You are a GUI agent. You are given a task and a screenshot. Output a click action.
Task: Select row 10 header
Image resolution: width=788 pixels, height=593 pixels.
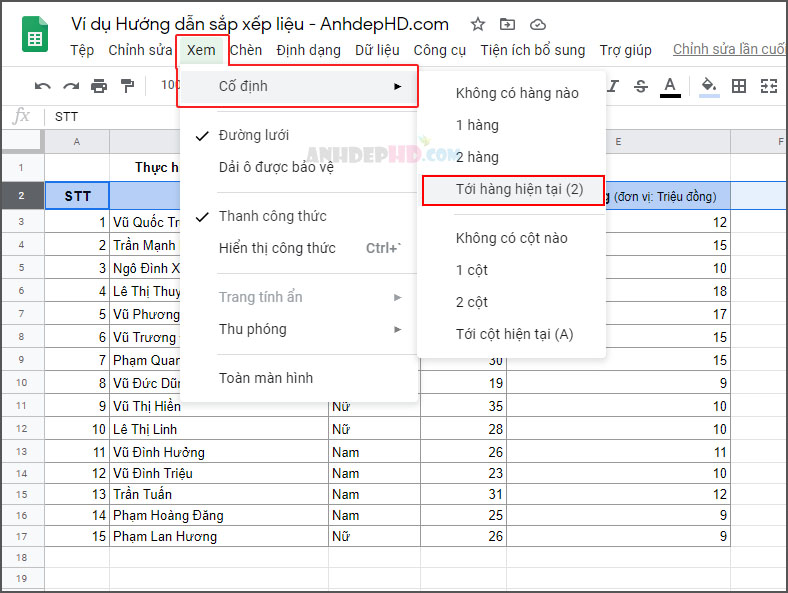coord(22,382)
